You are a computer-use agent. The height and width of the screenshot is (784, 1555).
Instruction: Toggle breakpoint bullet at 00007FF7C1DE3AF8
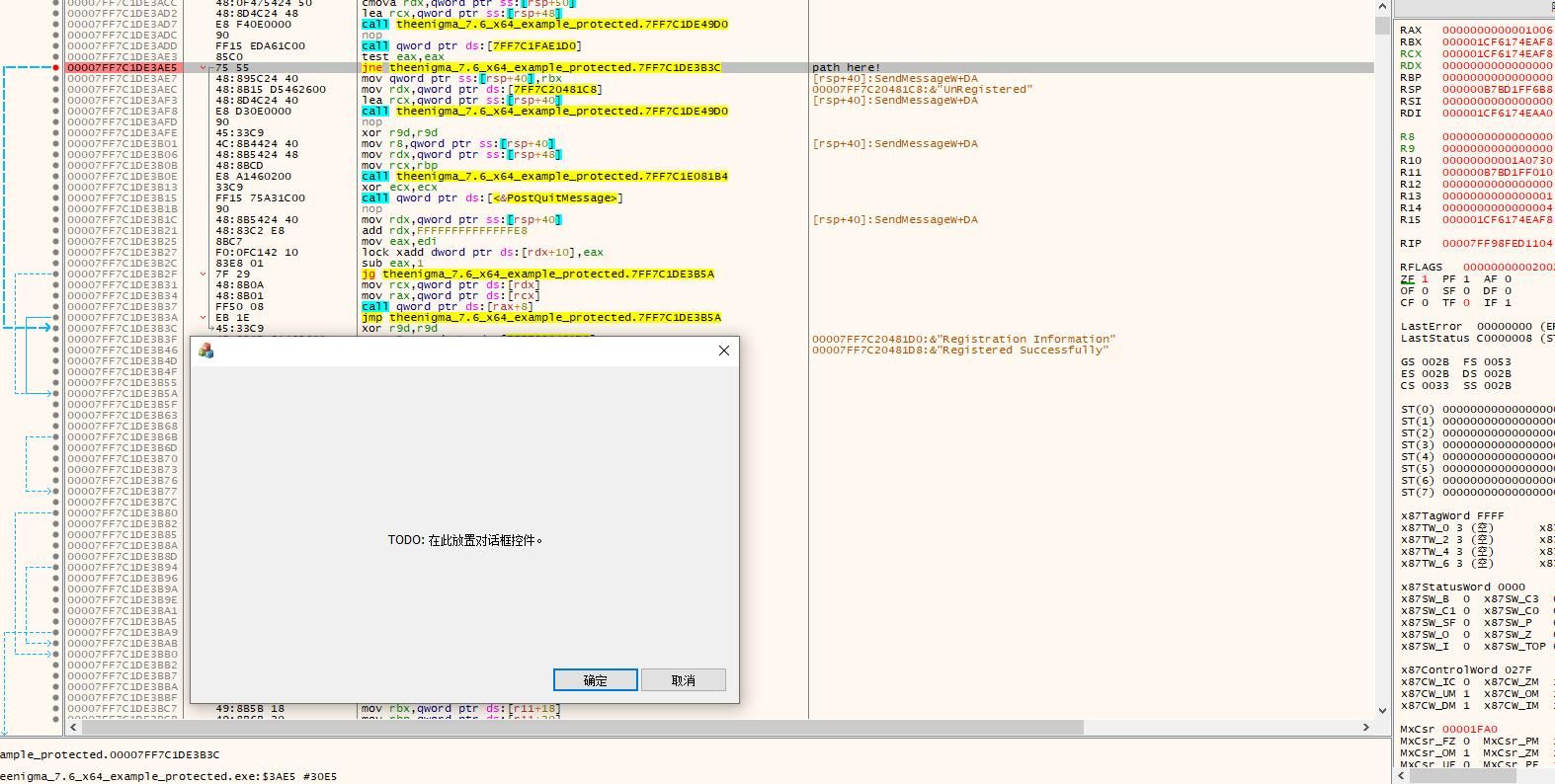[56, 112]
